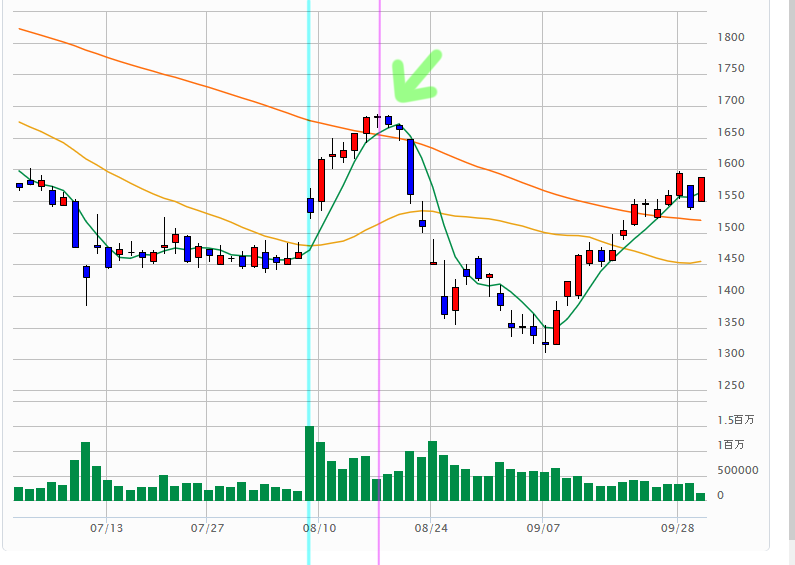This screenshot has width=795, height=565.
Task: Click the rightmost red candlestick
Action: point(701,189)
